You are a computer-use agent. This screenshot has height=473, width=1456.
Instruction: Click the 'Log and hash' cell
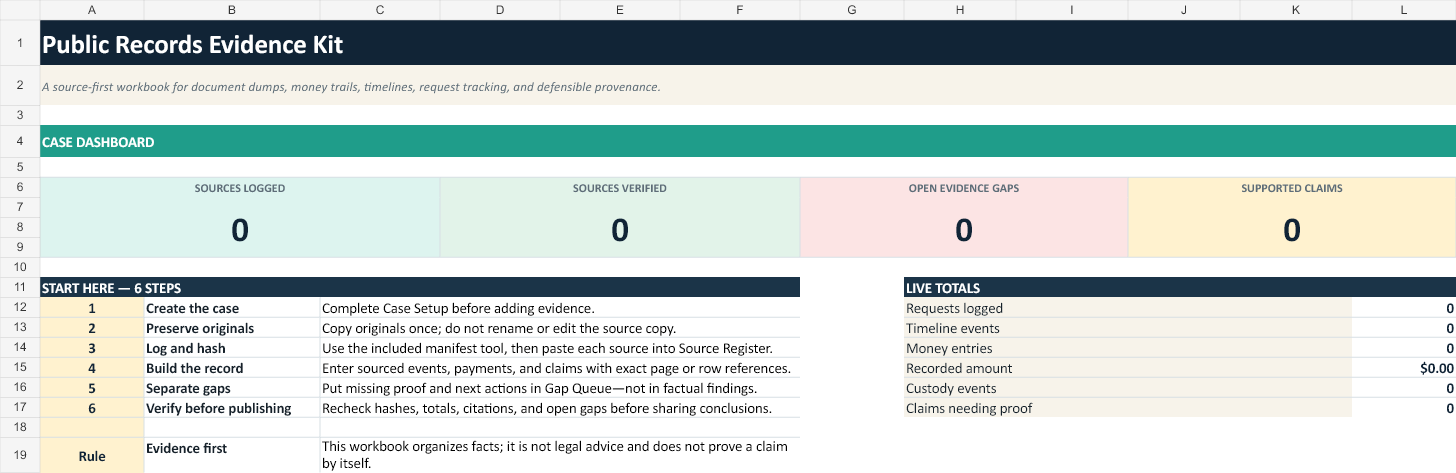(x=232, y=348)
